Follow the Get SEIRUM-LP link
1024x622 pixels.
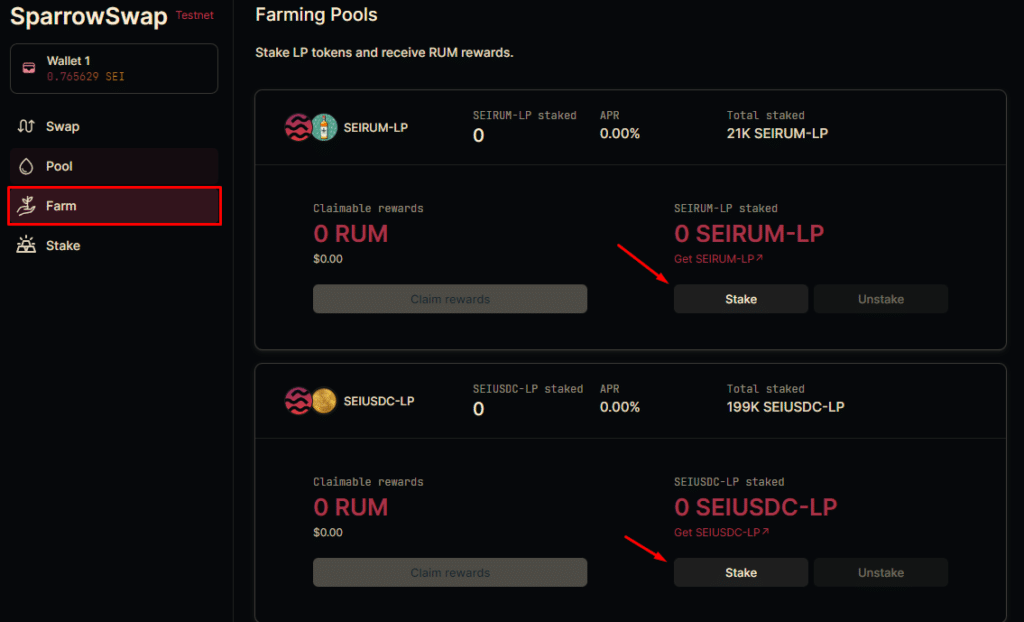[x=718, y=259]
